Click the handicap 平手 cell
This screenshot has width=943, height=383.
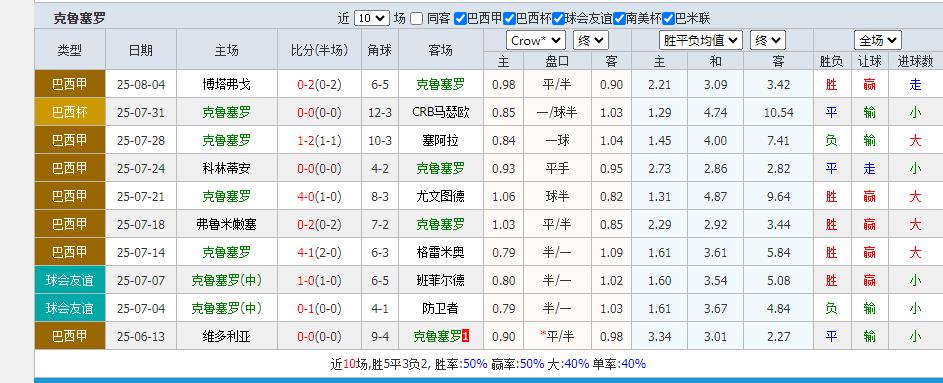(557, 168)
